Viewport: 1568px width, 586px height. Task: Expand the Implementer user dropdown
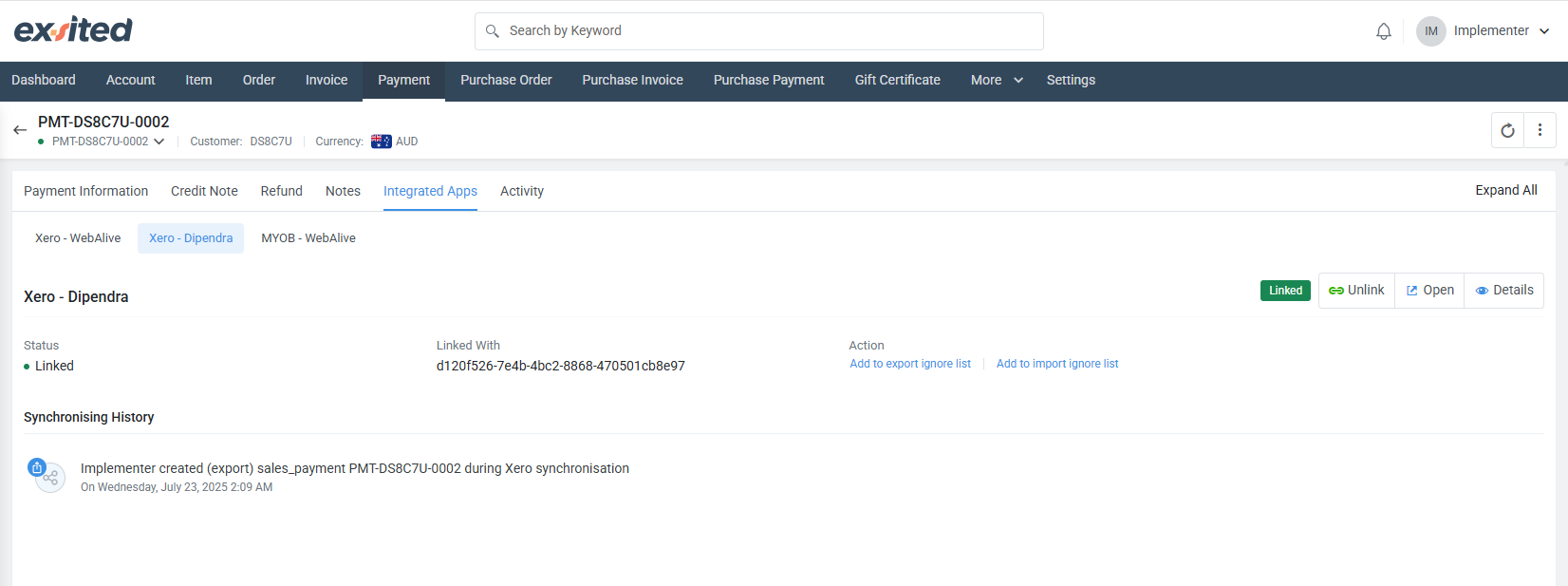(x=1502, y=31)
